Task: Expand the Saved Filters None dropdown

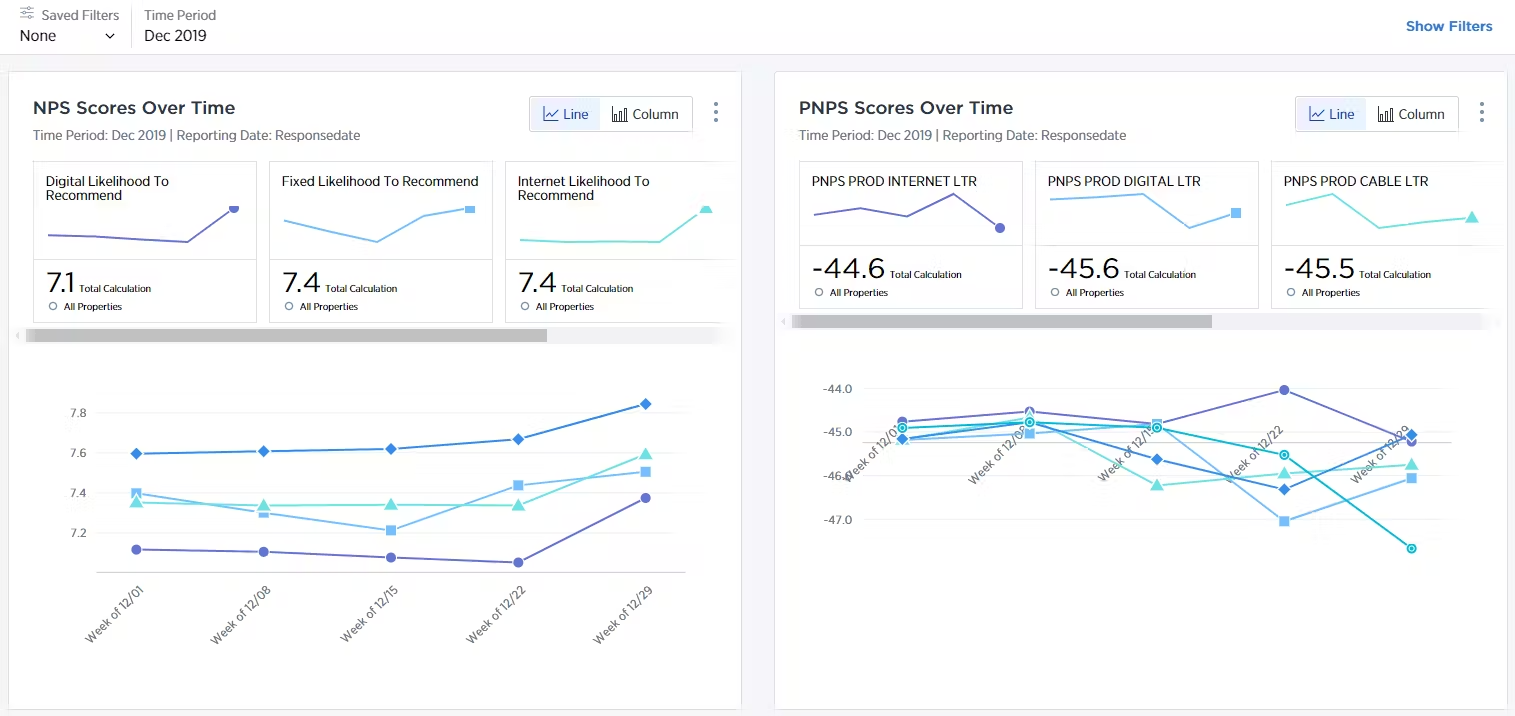Action: [68, 36]
